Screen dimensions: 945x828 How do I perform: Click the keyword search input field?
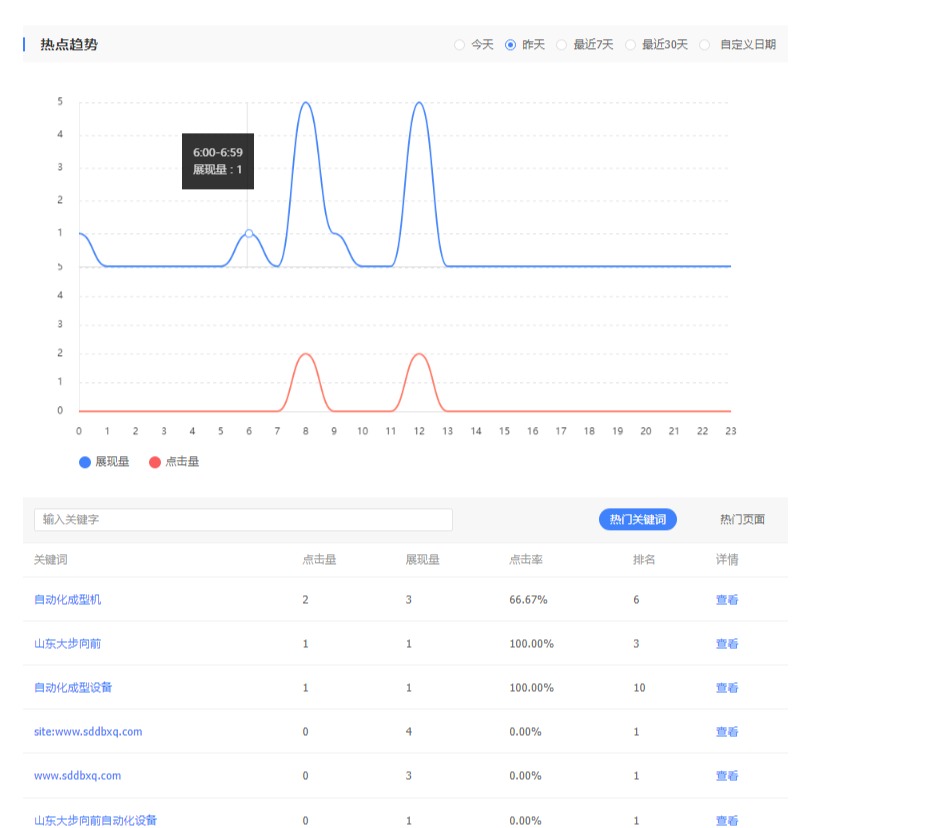pos(243,519)
